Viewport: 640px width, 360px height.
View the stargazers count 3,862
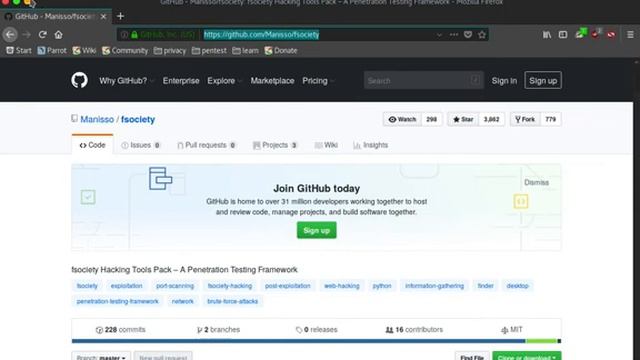coord(491,119)
